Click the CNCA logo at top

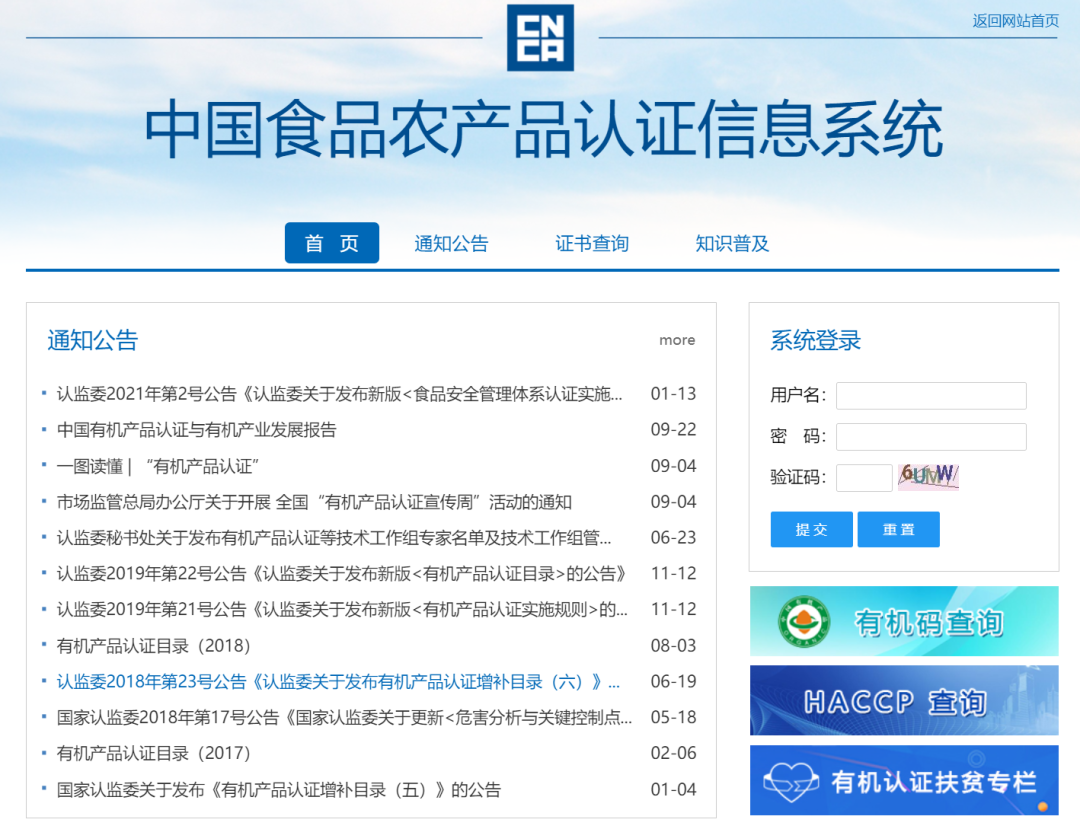click(540, 38)
